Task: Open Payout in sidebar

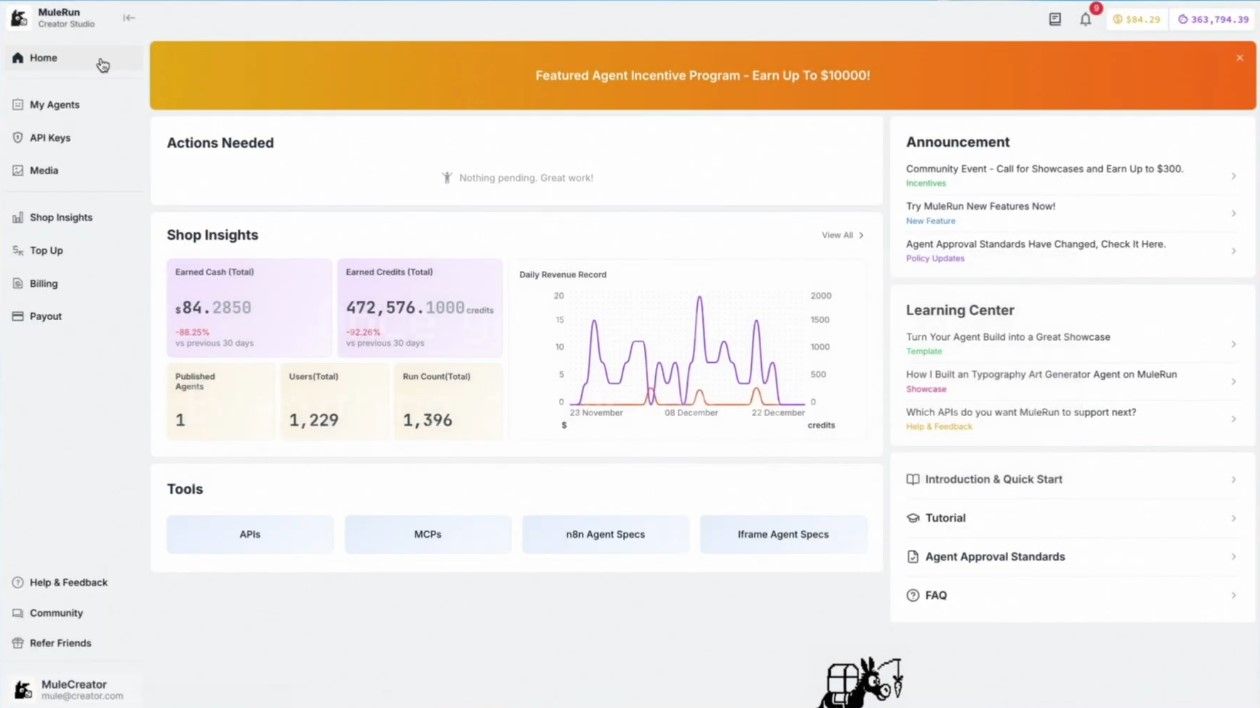Action: tap(72, 316)
